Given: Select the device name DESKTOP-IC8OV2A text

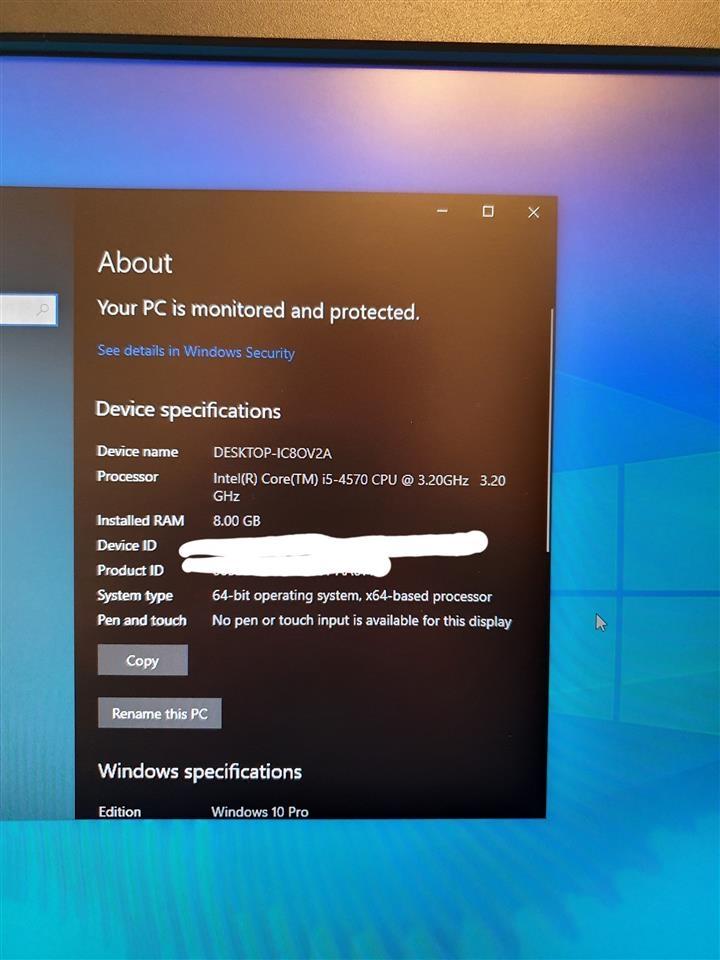Looking at the screenshot, I should 272,453.
